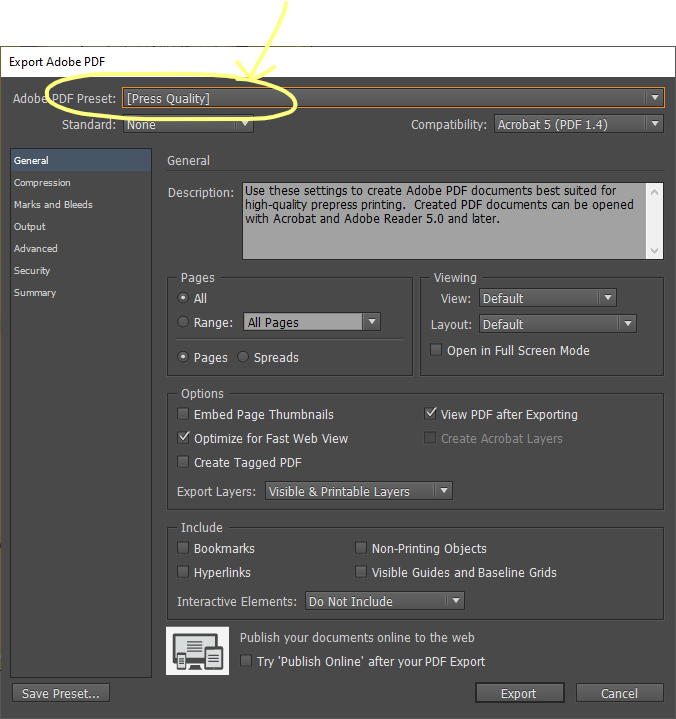676x719 pixels.
Task: Open the Standard dropdown showing None
Action: 188,124
